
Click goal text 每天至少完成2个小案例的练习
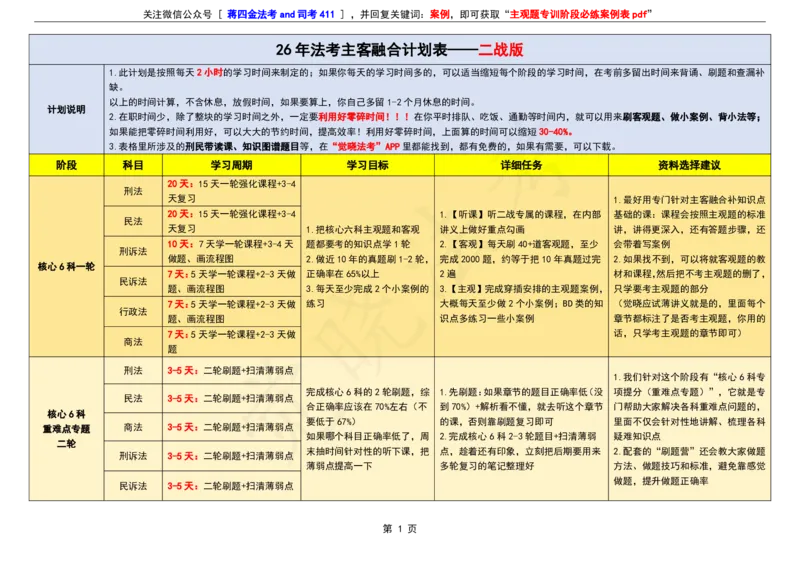click(x=367, y=296)
